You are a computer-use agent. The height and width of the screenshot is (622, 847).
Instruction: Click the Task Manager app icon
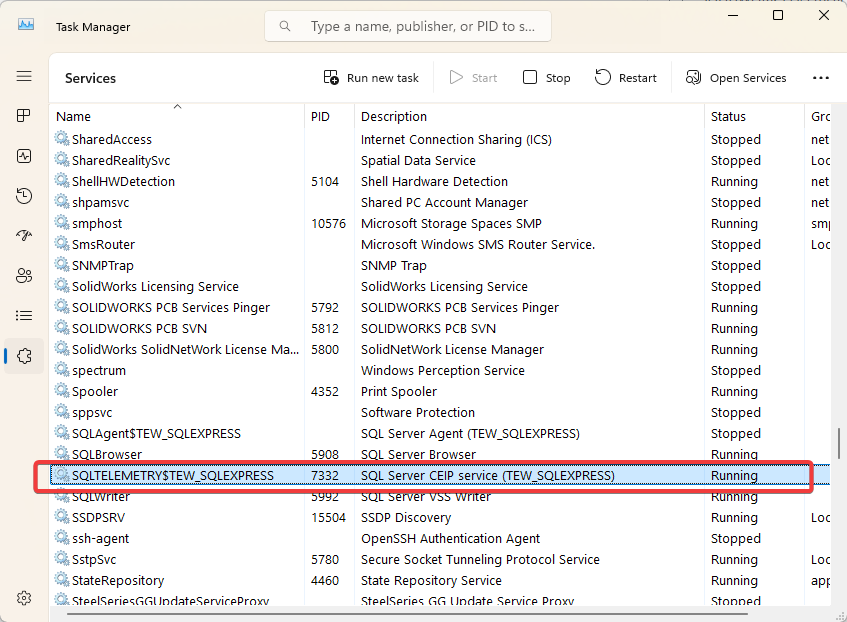point(25,24)
